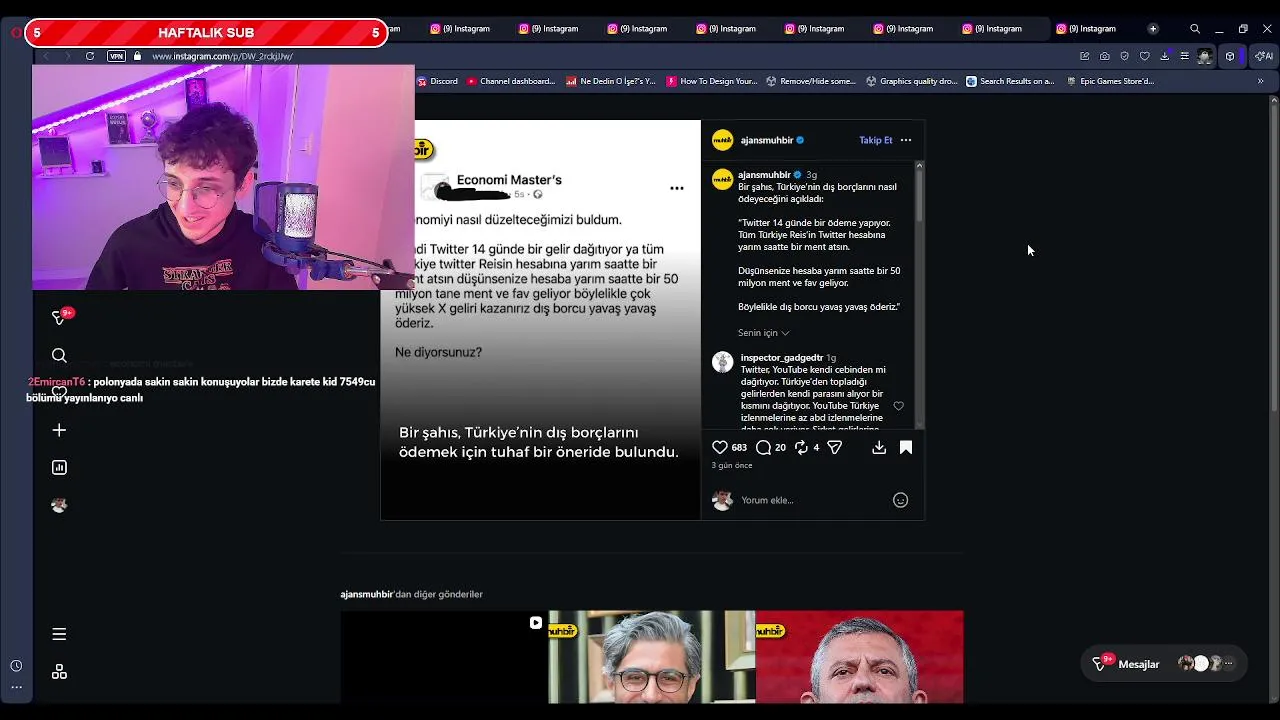1280x720 pixels.
Task: Click inspector_gadgedtr's profile picture
Action: (722, 362)
